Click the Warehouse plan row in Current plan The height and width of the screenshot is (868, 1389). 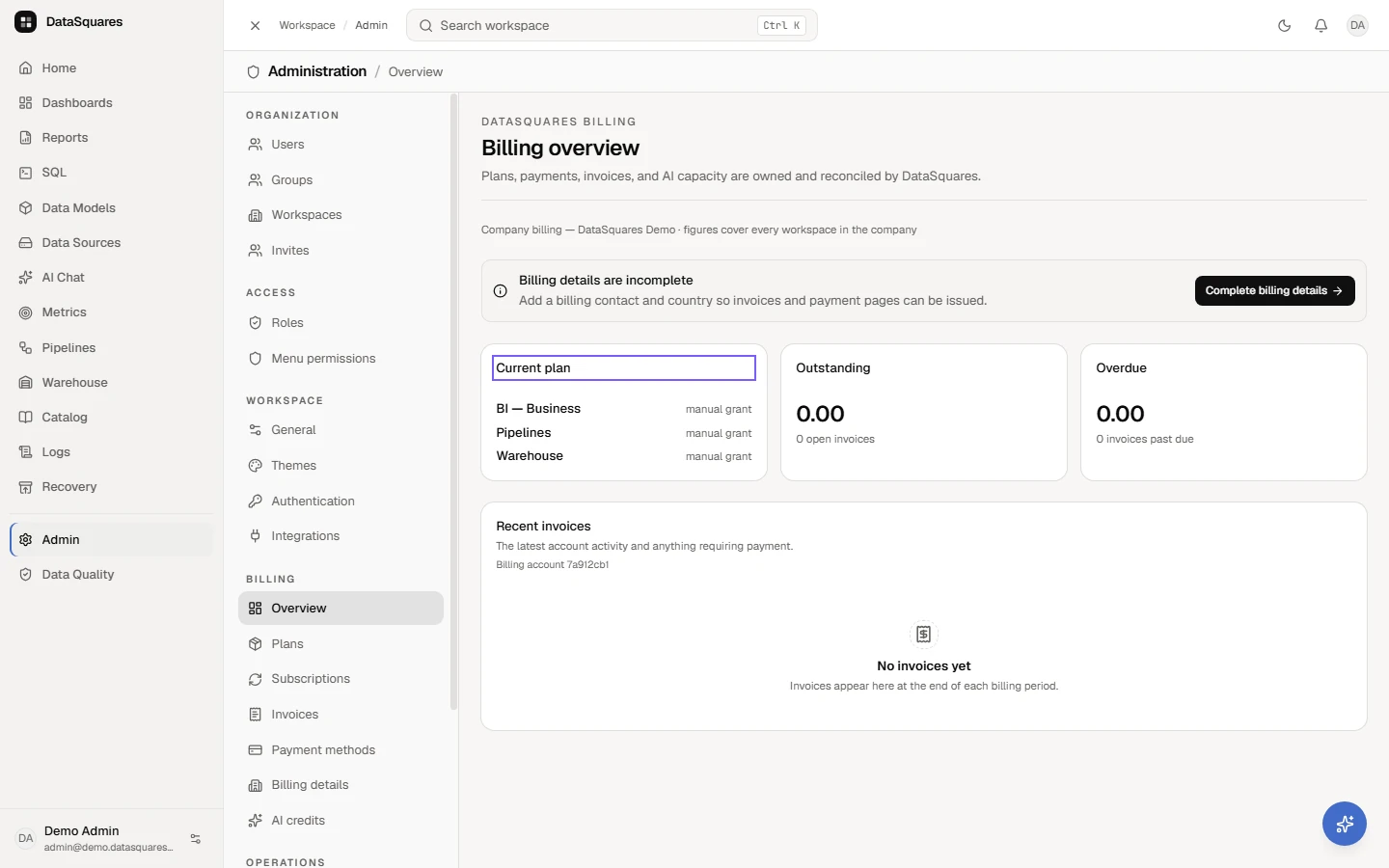tap(623, 456)
